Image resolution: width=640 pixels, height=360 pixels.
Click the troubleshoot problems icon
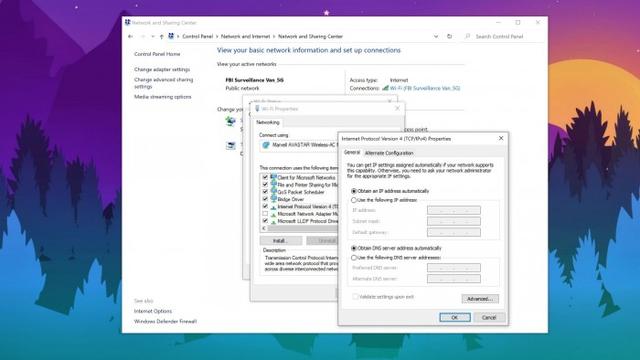pyautogui.click(x=231, y=146)
